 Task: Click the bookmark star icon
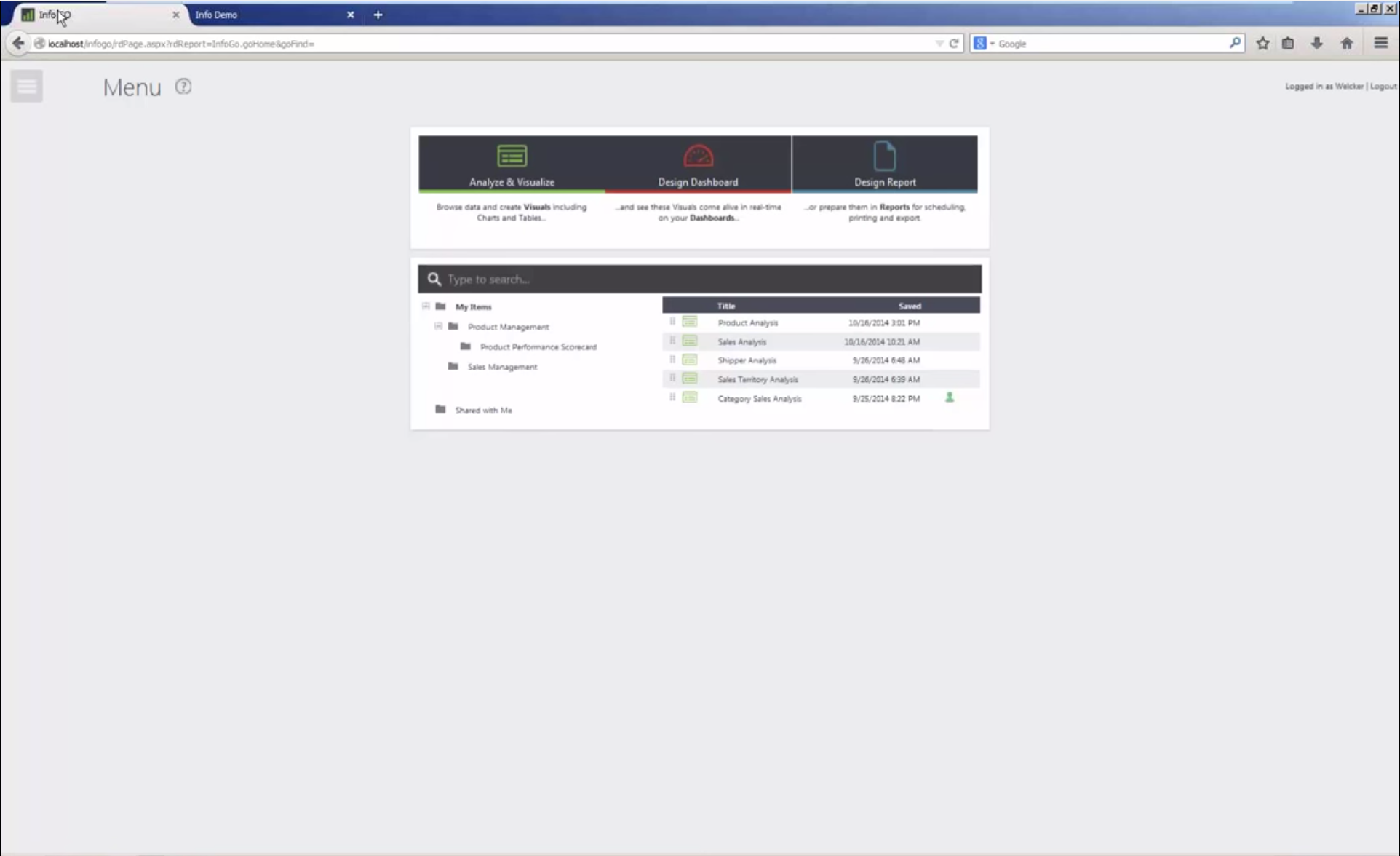pos(1262,44)
